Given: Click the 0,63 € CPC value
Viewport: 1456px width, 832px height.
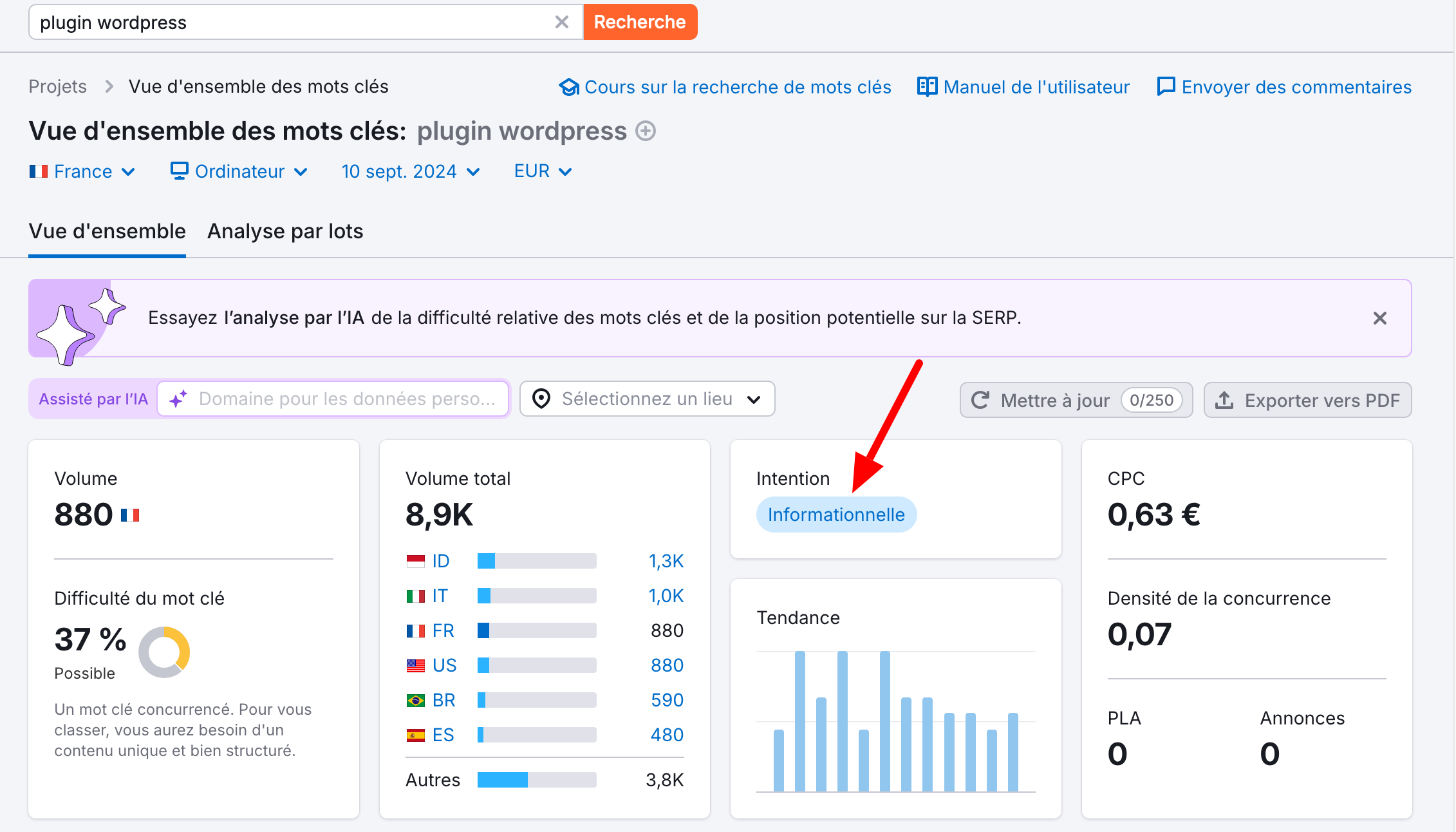Looking at the screenshot, I should 1153,515.
